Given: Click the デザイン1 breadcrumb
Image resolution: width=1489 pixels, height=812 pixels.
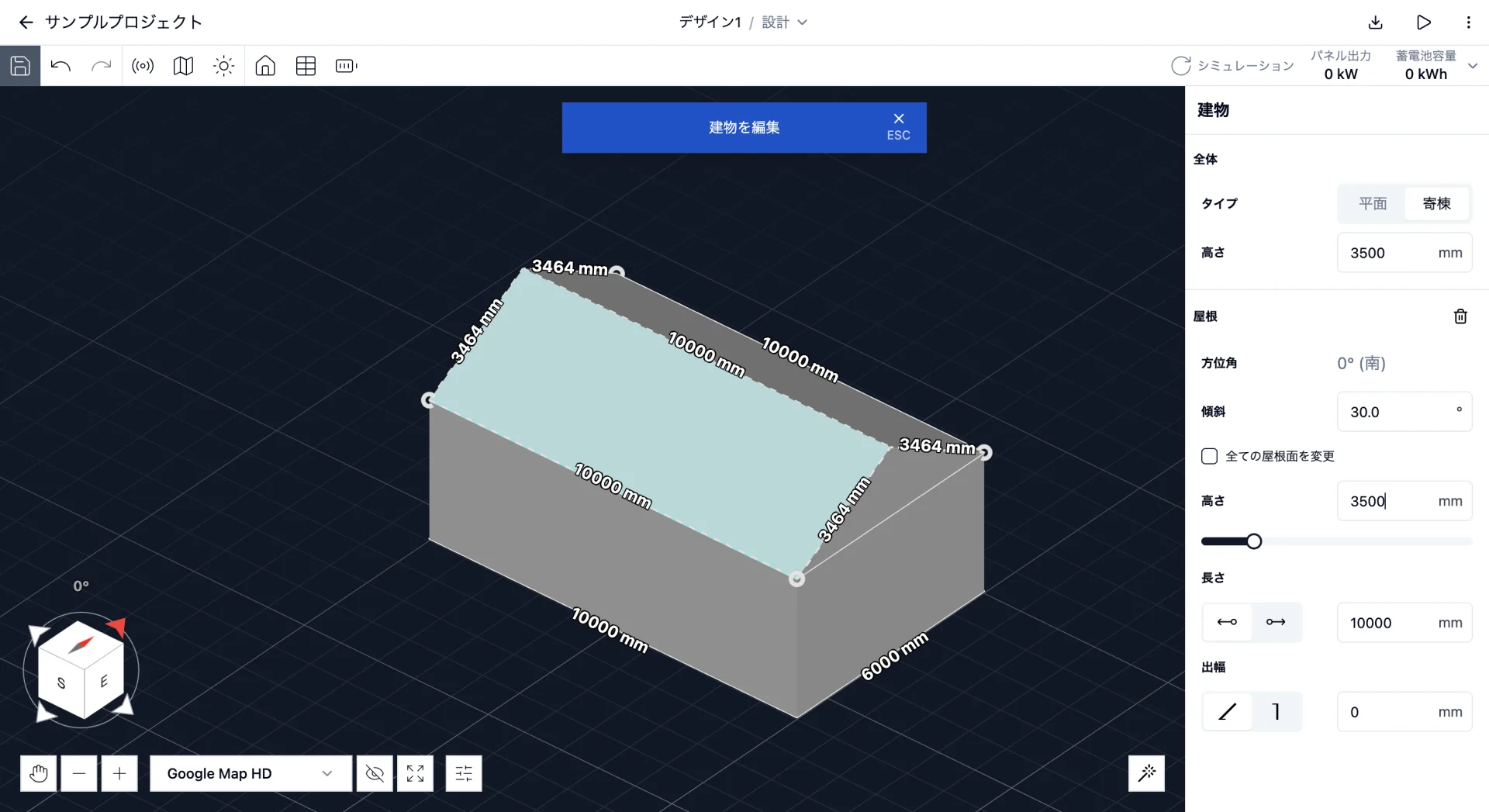Looking at the screenshot, I should [710, 22].
